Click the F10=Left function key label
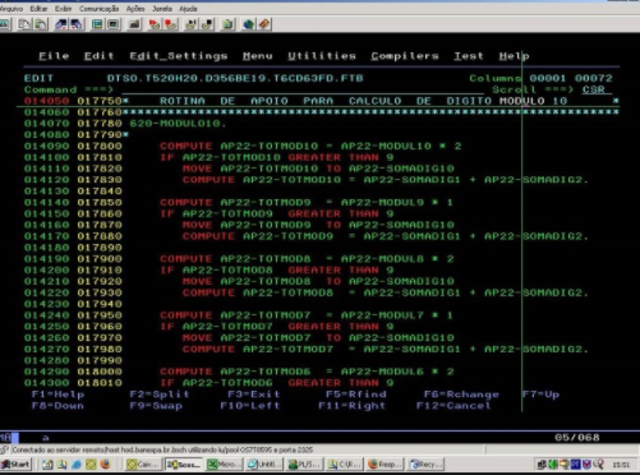Viewport: 640px width, 475px height. click(x=250, y=406)
